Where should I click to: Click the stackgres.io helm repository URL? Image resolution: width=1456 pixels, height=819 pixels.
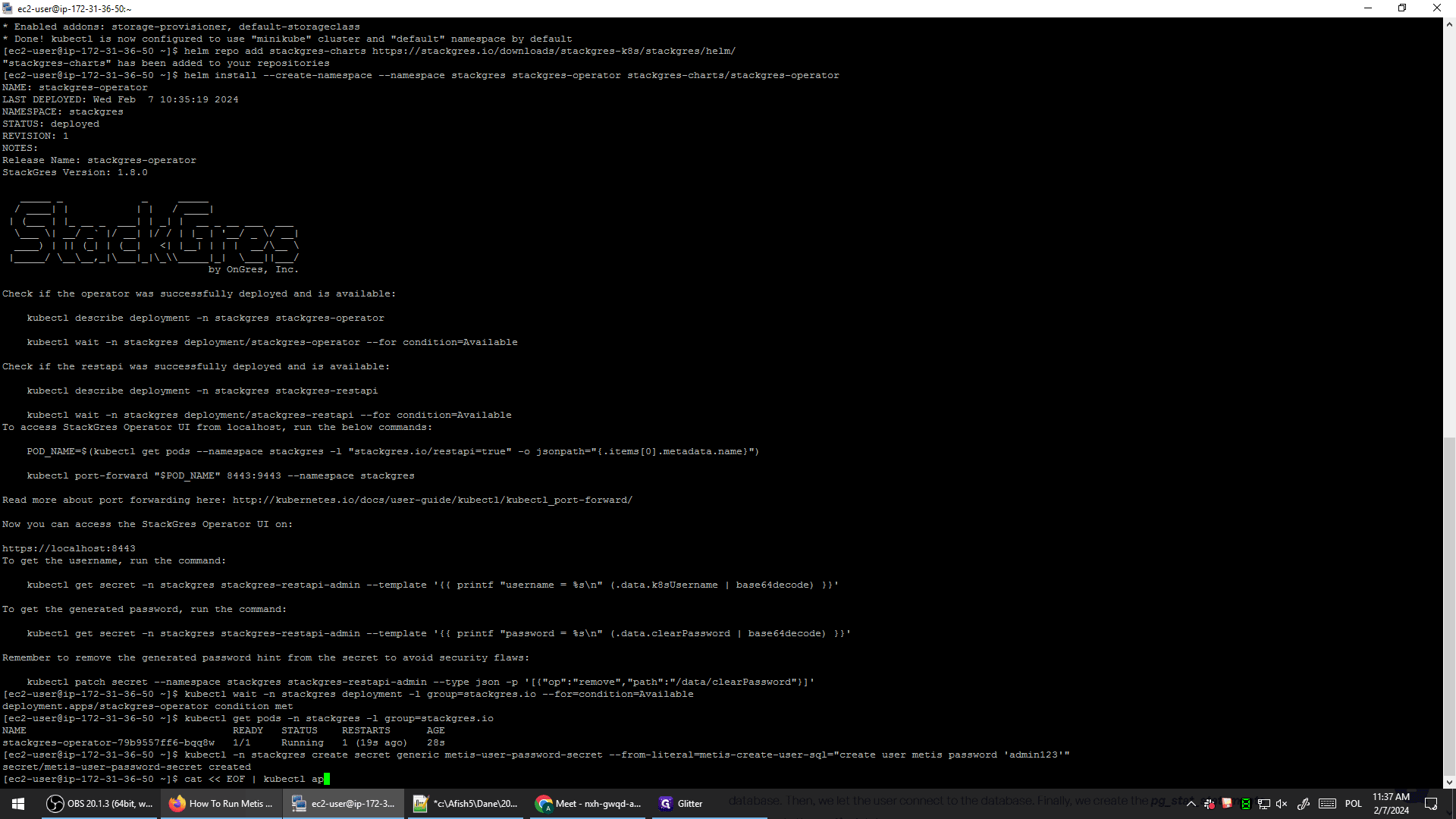pyautogui.click(x=554, y=51)
